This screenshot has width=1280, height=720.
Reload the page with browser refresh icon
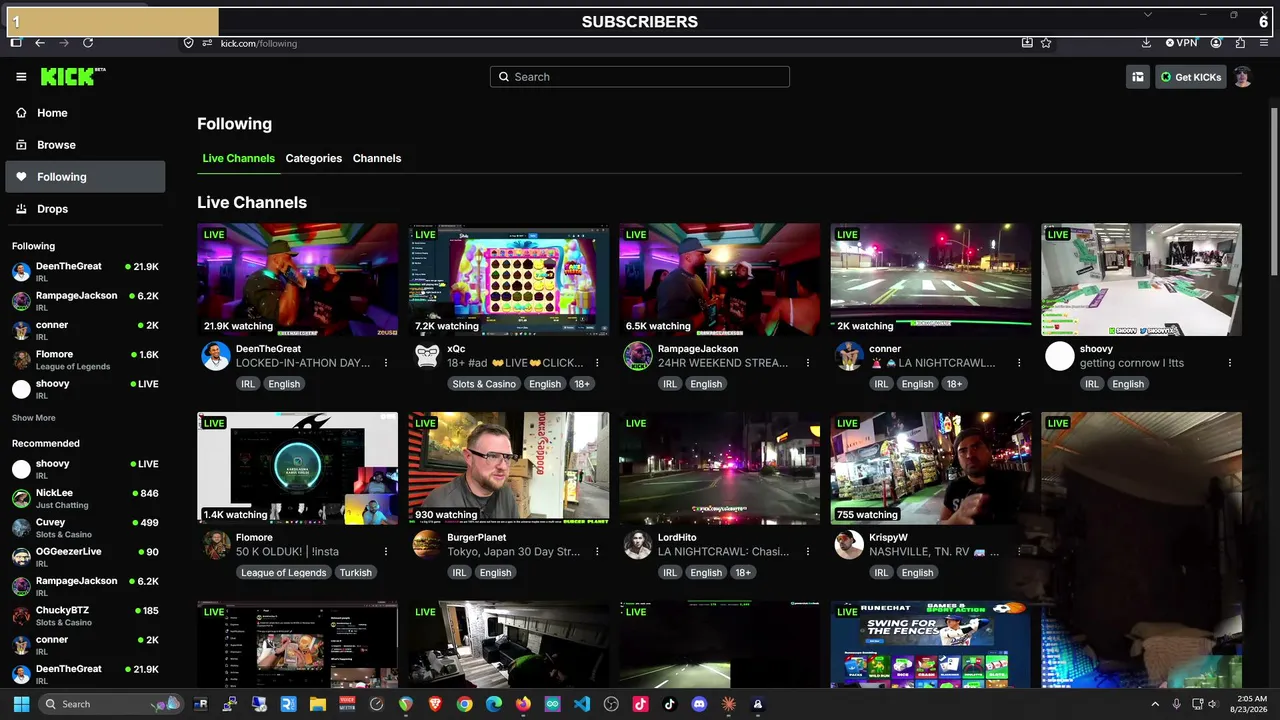[x=88, y=43]
